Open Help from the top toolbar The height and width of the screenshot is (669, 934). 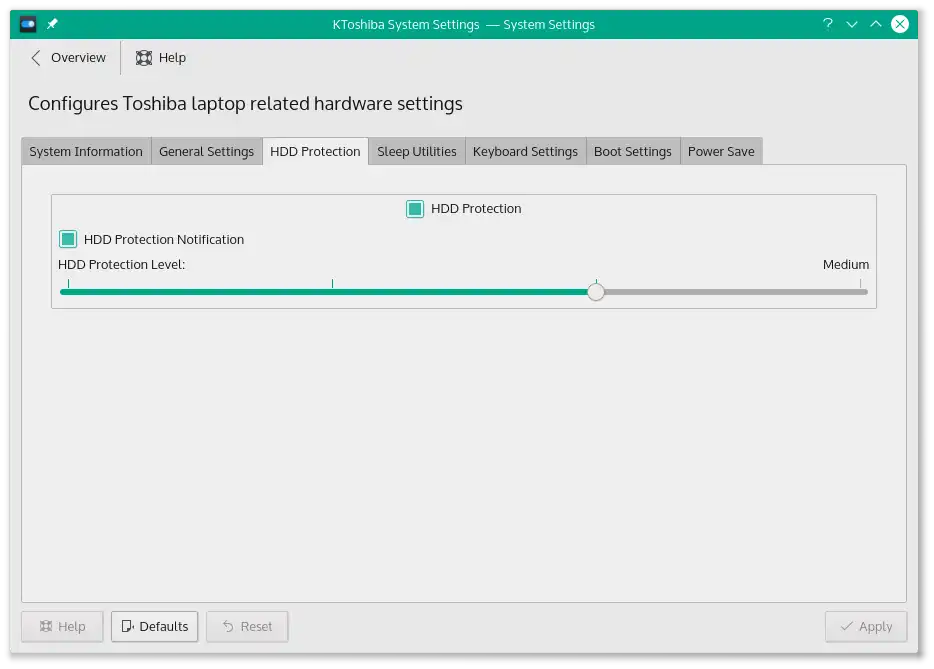pyautogui.click(x=161, y=58)
